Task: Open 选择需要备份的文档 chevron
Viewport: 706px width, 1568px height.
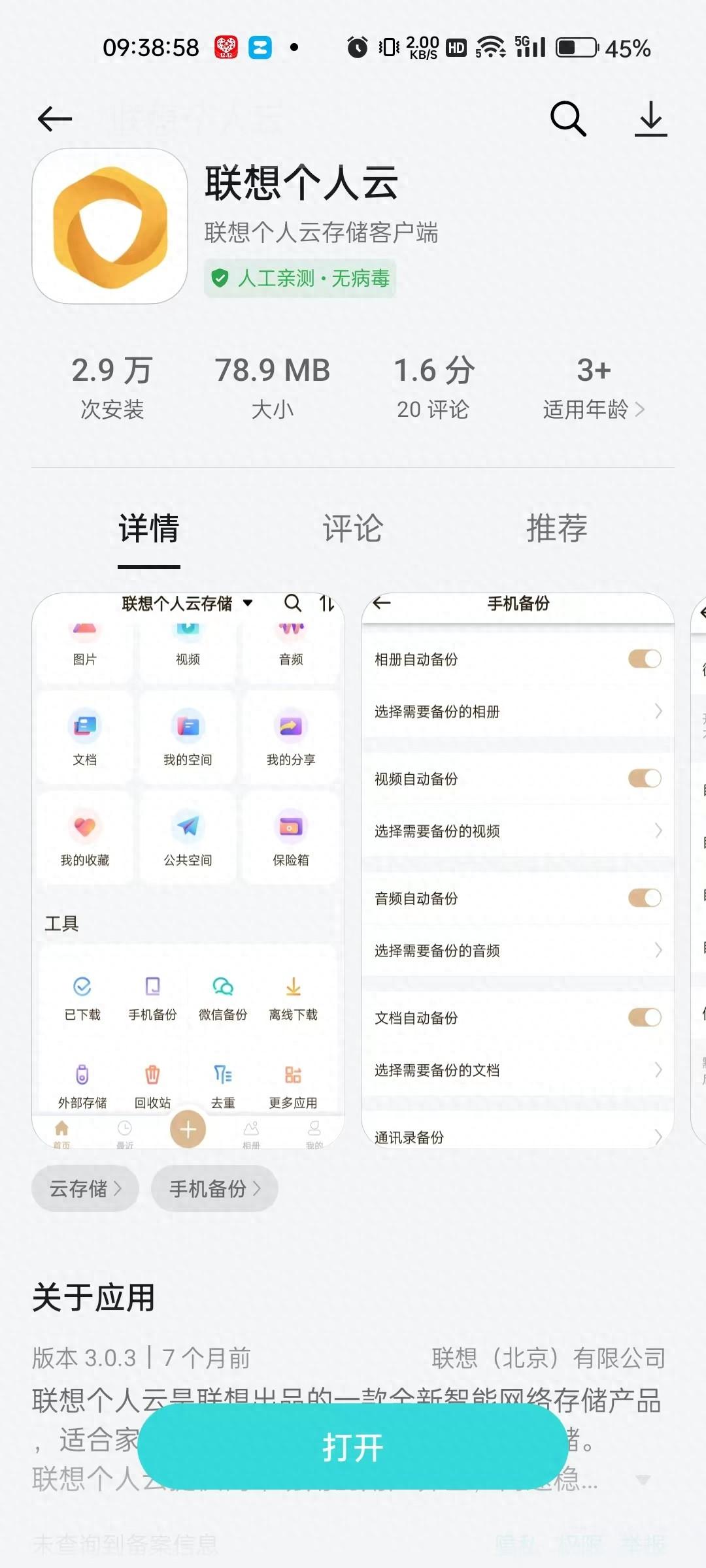Action: [658, 1070]
